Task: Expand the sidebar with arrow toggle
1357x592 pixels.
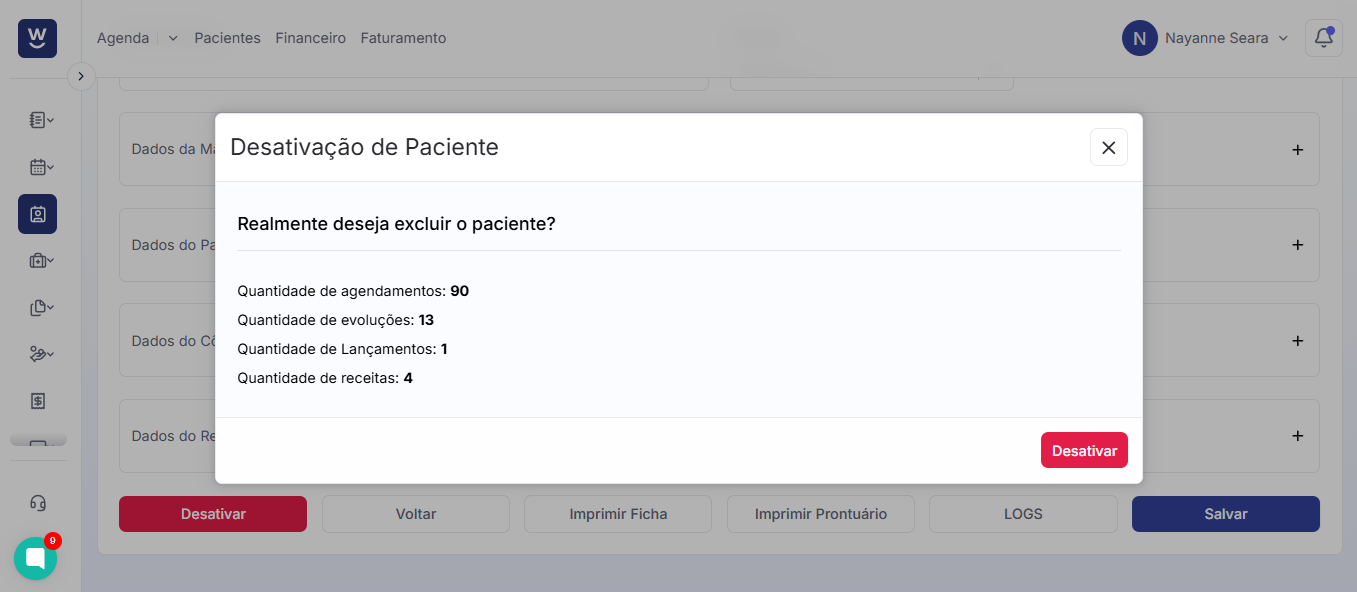Action: (81, 76)
